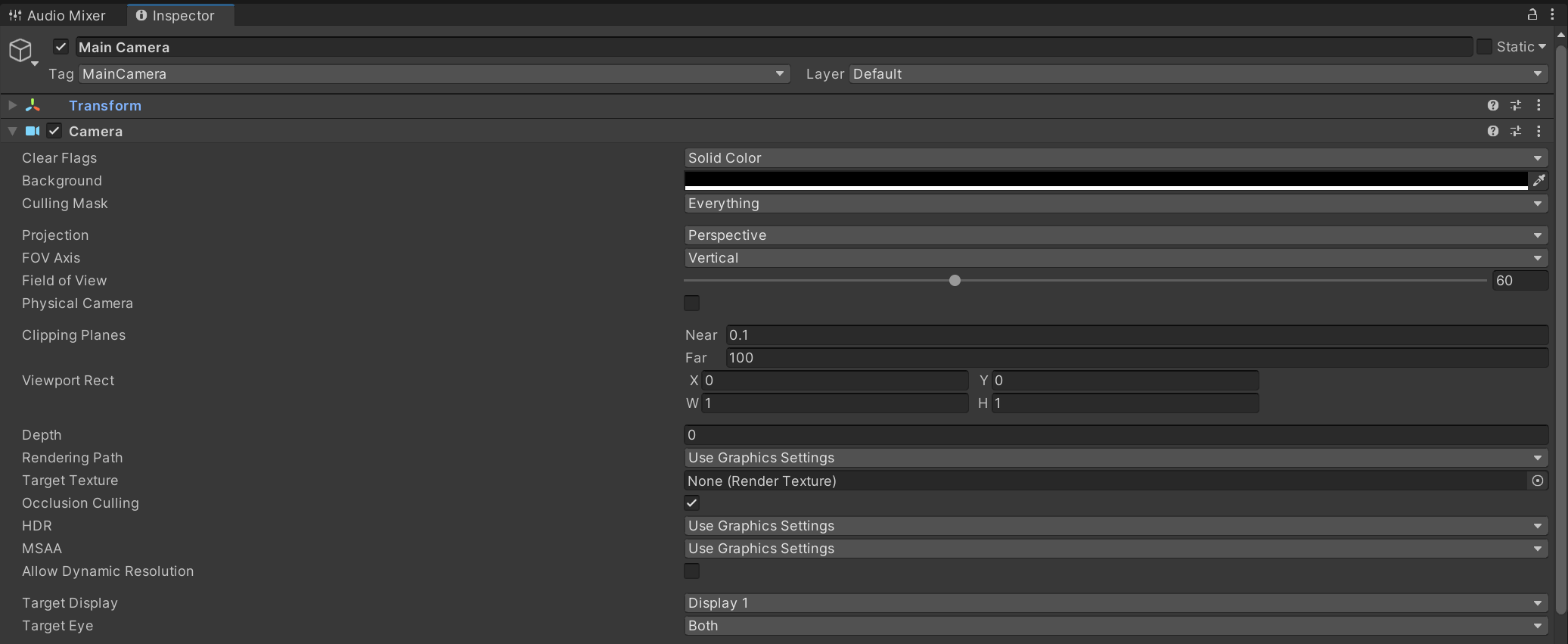The image size is (1568, 644).
Task: Open Transform preset settings icon
Action: tap(1516, 105)
